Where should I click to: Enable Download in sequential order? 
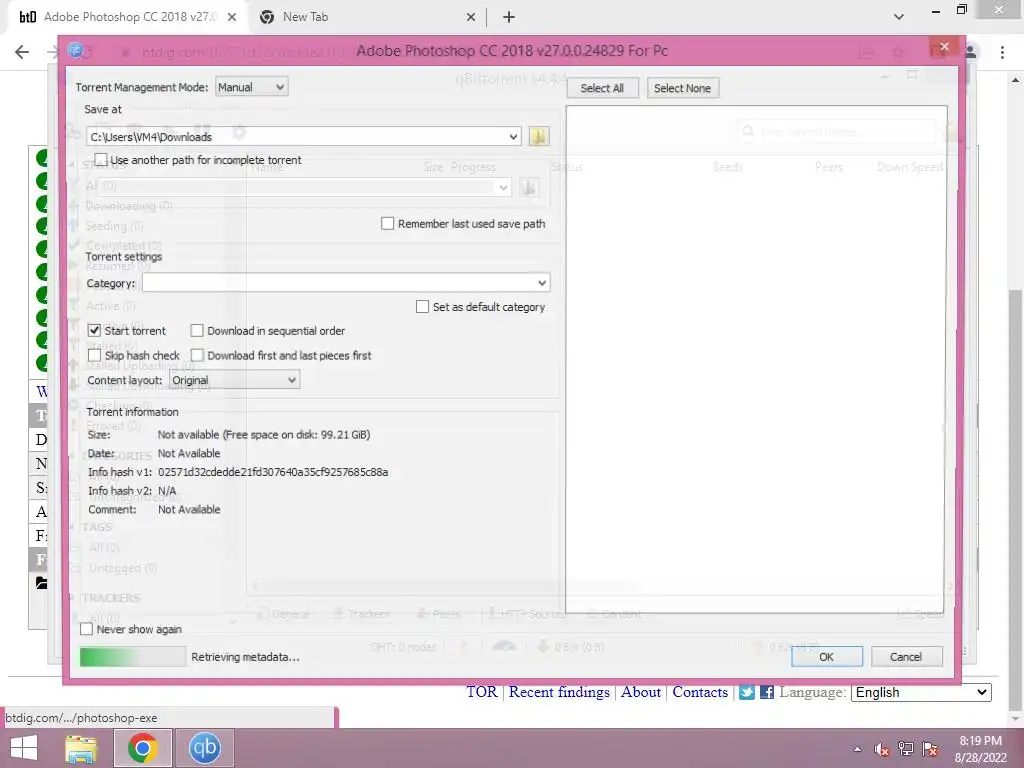point(197,331)
